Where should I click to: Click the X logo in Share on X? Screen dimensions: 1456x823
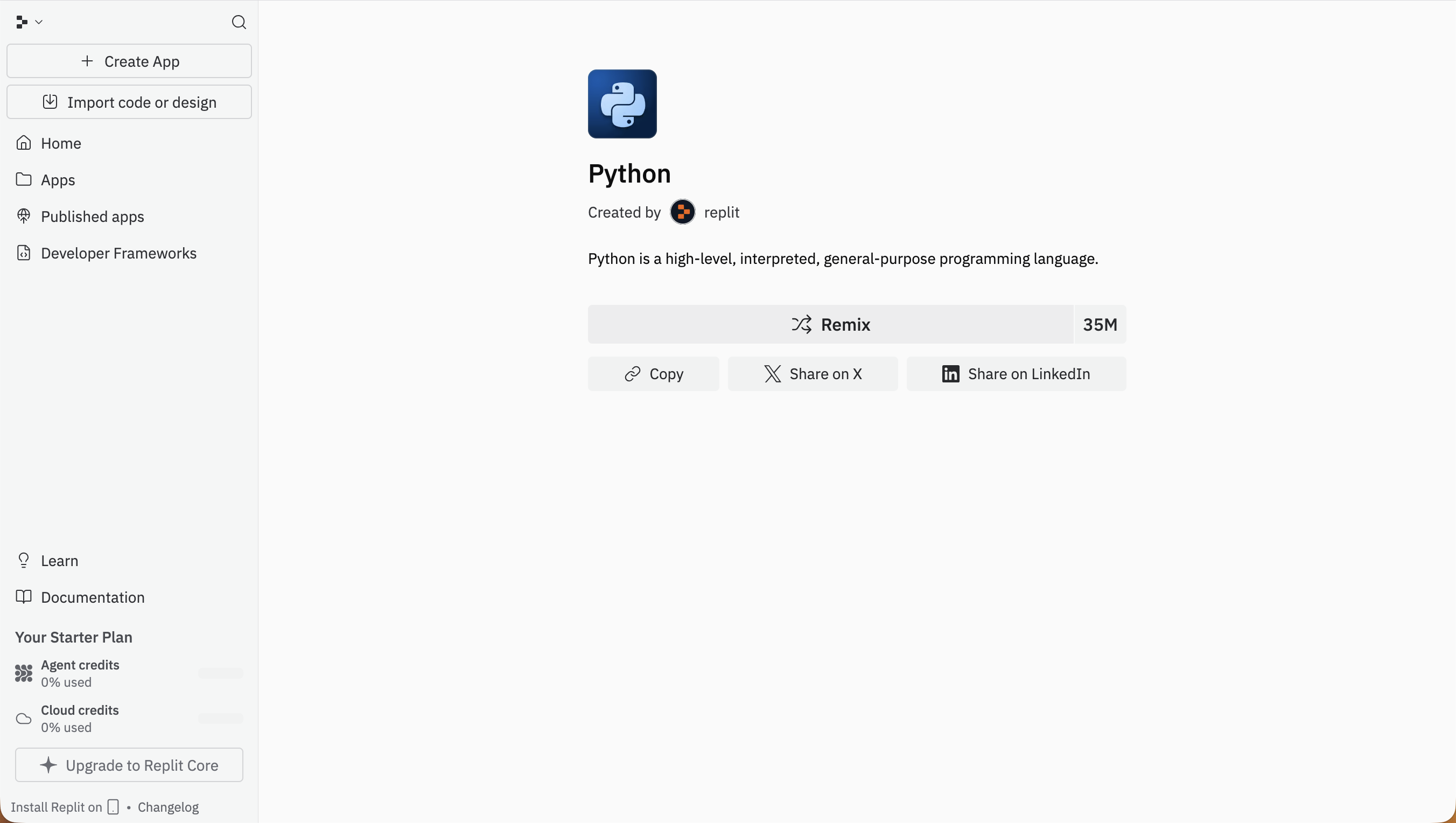[773, 374]
